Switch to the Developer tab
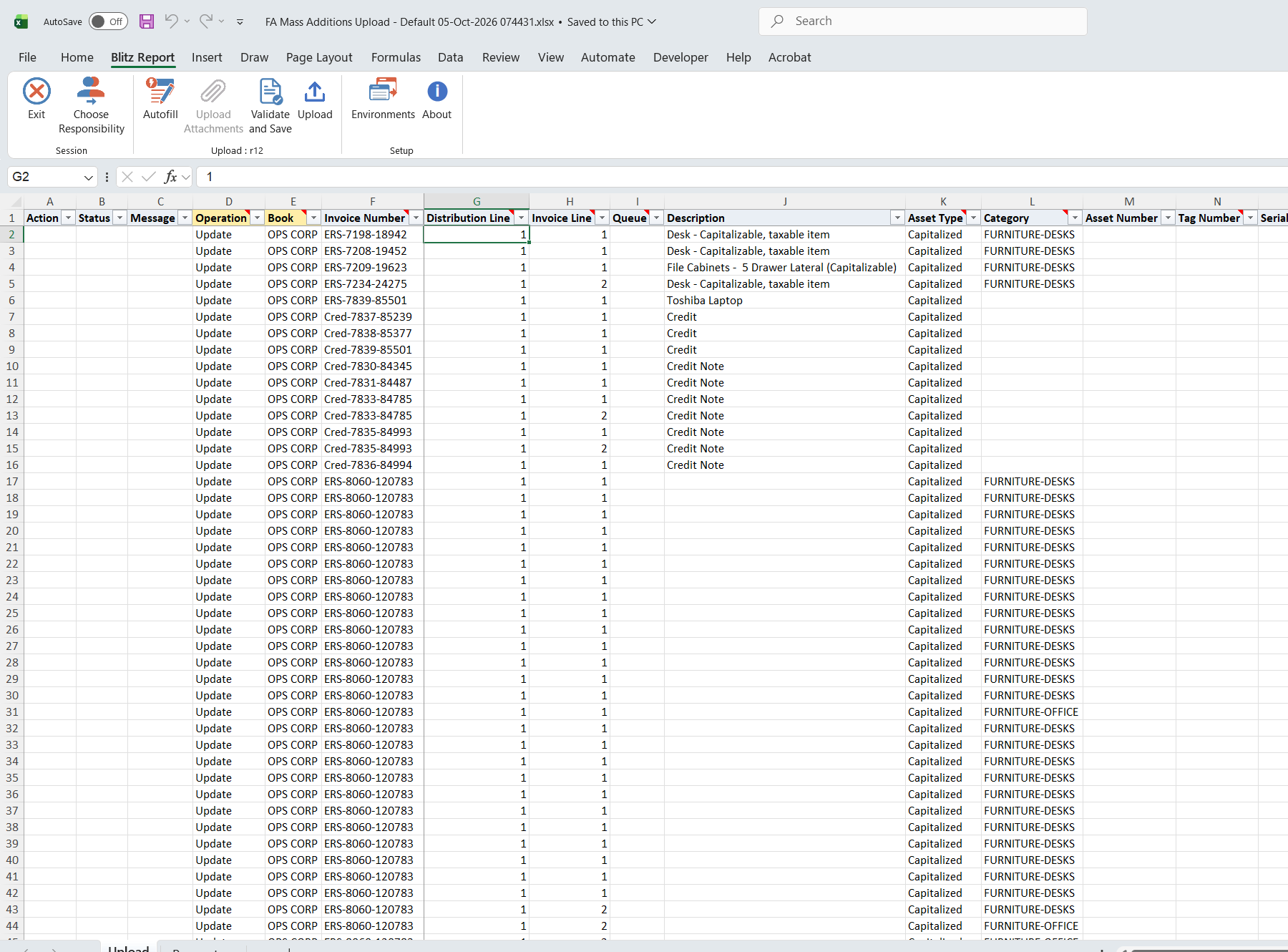Viewport: 1288px width, 952px height. pos(680,57)
